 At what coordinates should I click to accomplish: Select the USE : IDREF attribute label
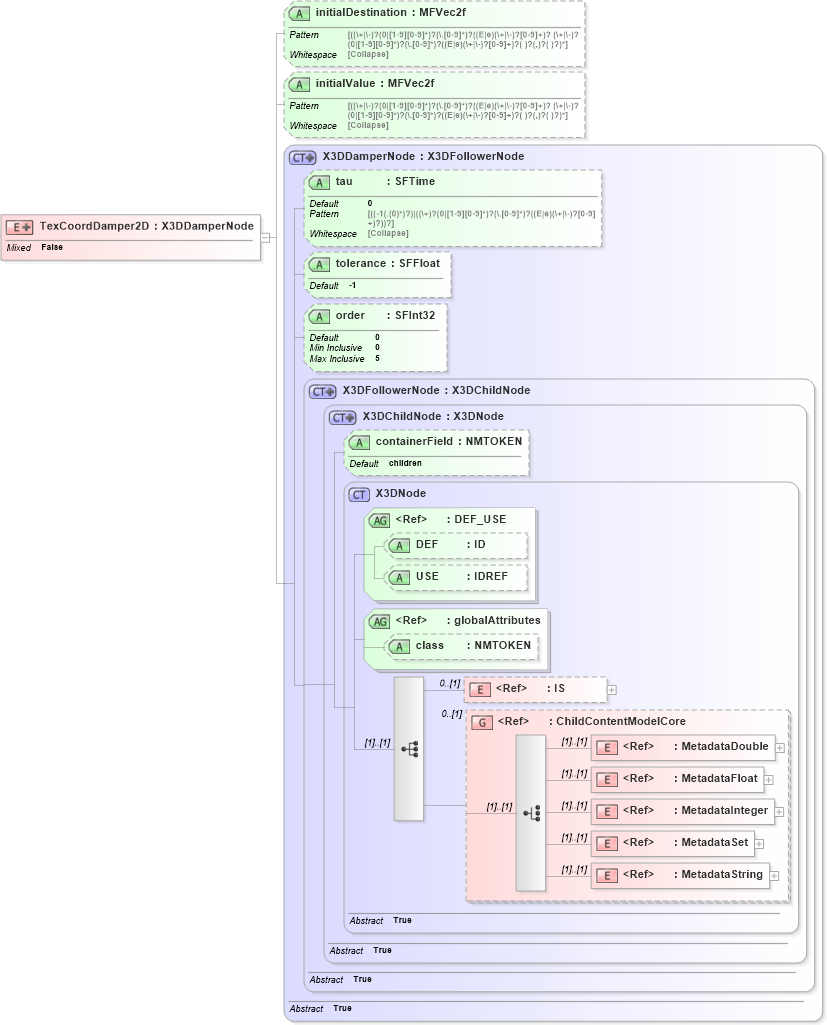[462, 577]
